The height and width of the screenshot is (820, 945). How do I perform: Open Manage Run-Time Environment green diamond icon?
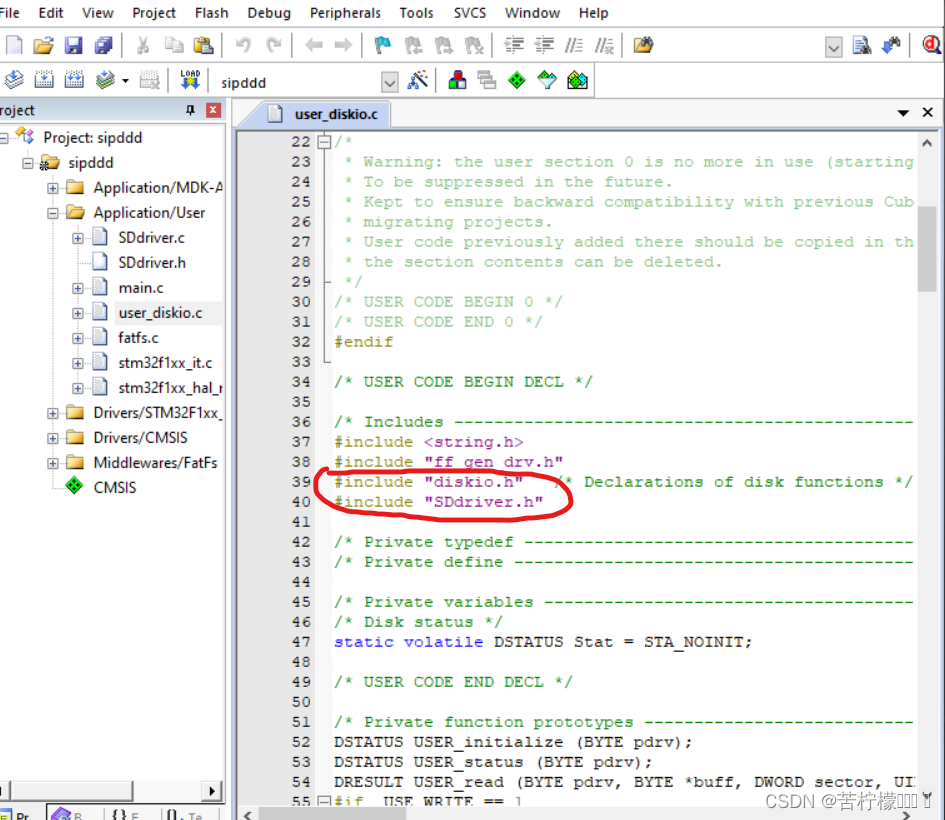point(516,80)
